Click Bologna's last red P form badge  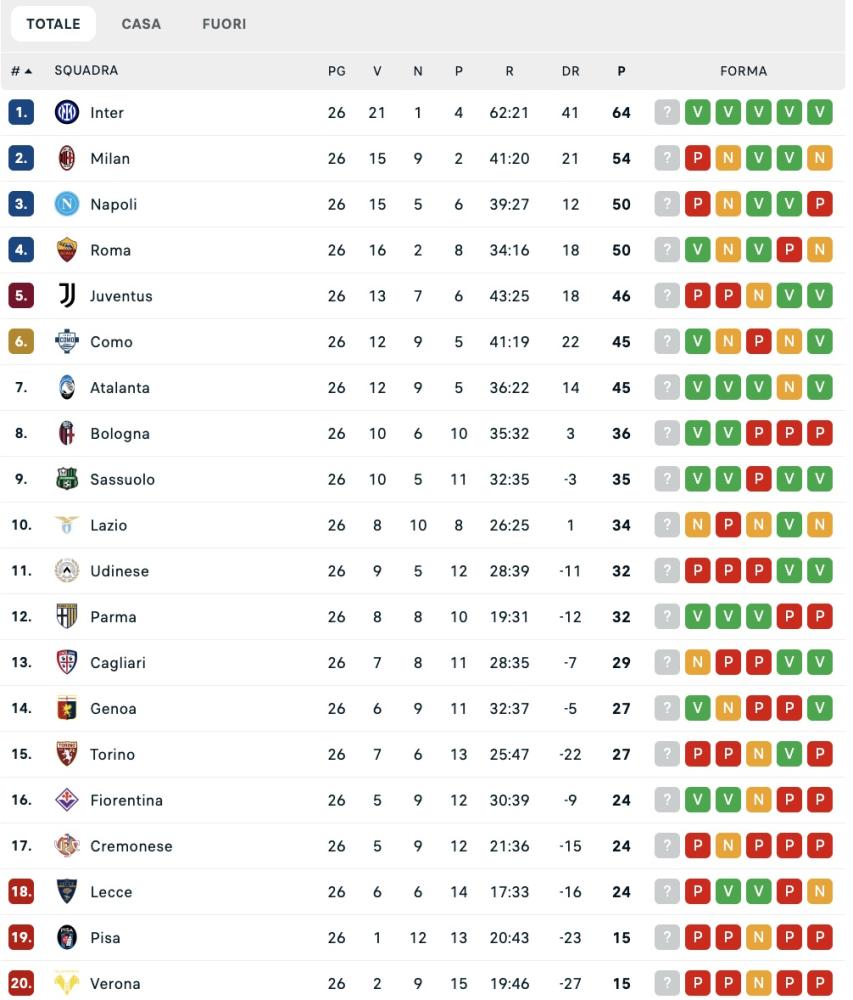click(820, 434)
